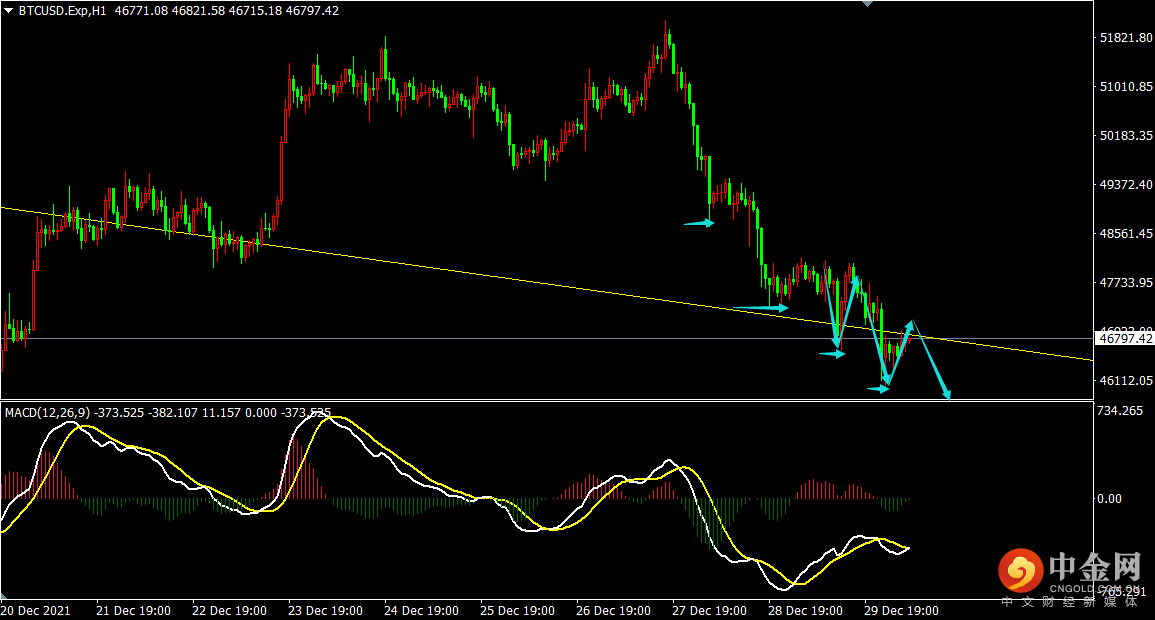
Task: Click the 27 Dec 19:00 time axis label
Action: tap(709, 610)
